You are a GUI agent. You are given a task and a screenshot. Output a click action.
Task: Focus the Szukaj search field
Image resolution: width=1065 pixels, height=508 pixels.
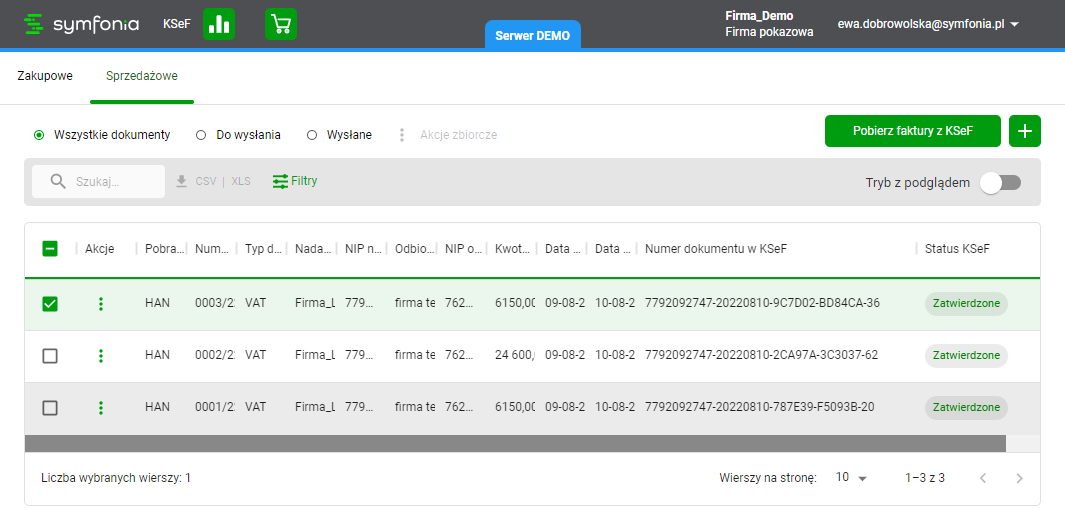click(110, 182)
